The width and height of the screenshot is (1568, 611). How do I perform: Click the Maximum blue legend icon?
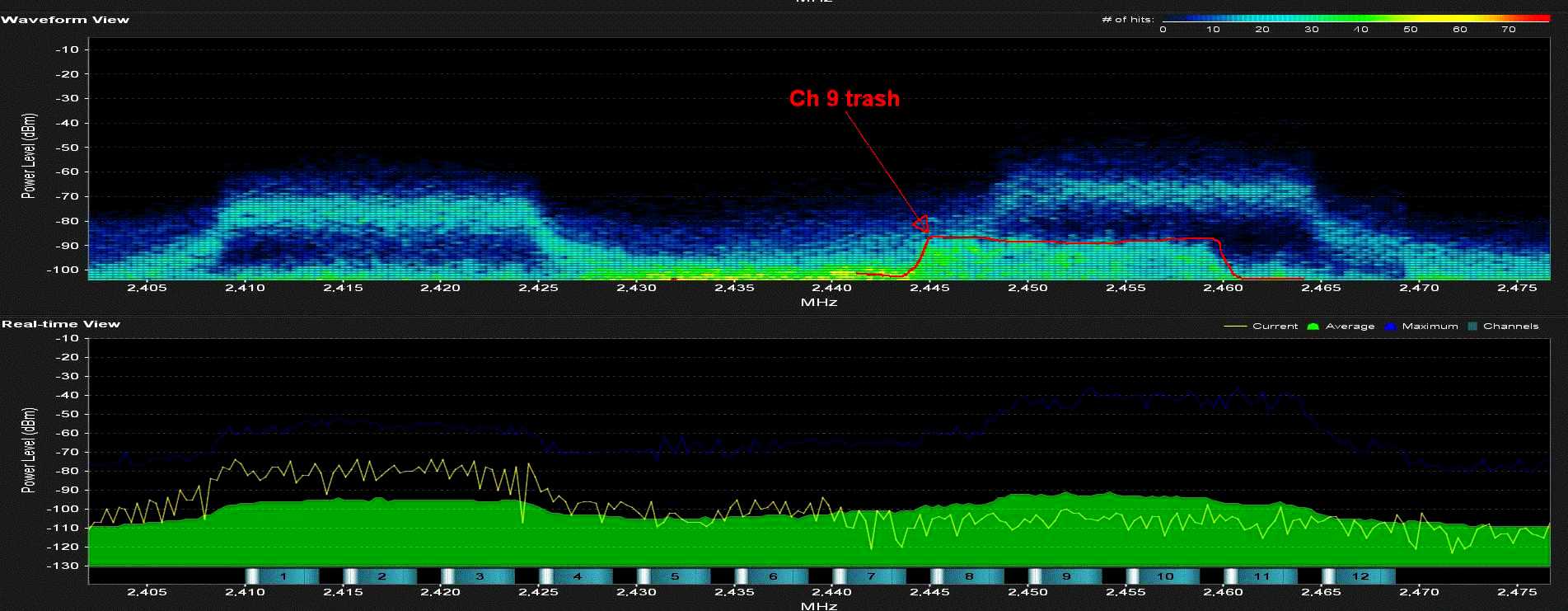pyautogui.click(x=1390, y=327)
